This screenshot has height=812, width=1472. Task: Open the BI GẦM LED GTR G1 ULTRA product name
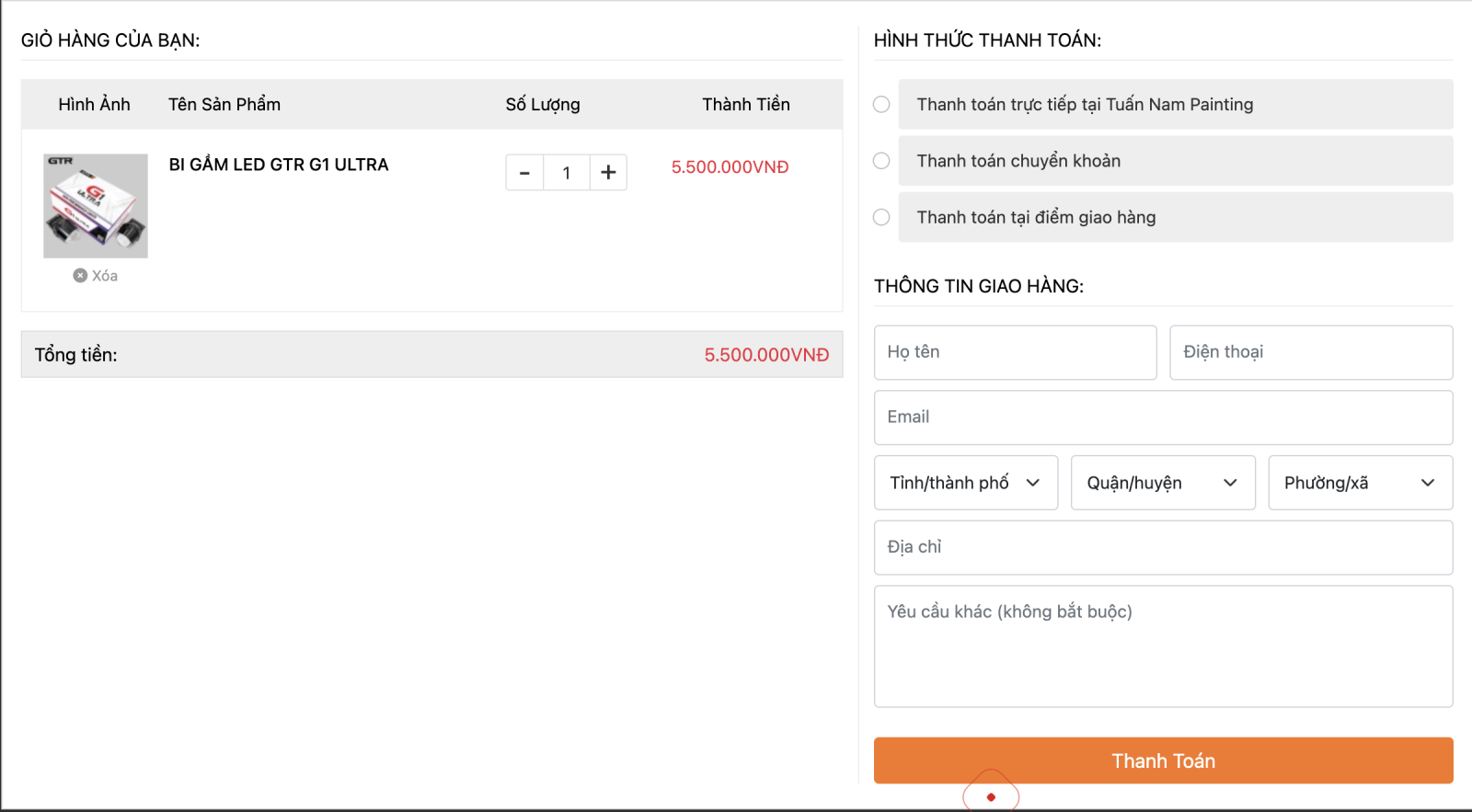point(279,165)
